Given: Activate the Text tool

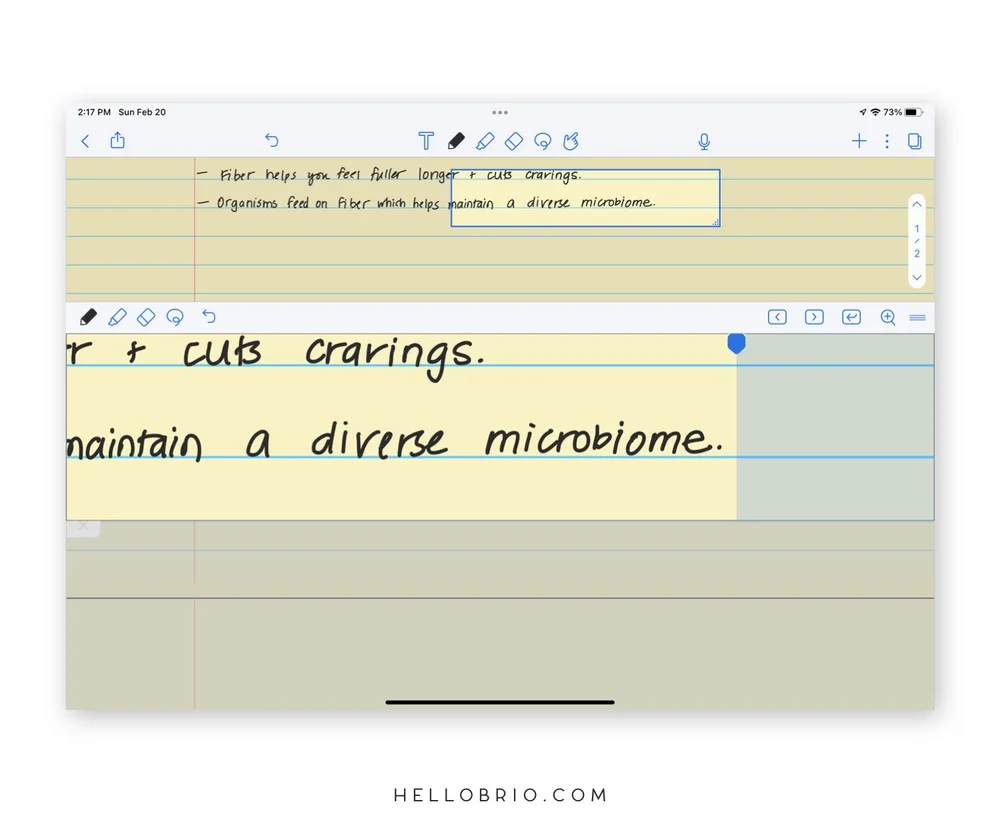Looking at the screenshot, I should (426, 141).
